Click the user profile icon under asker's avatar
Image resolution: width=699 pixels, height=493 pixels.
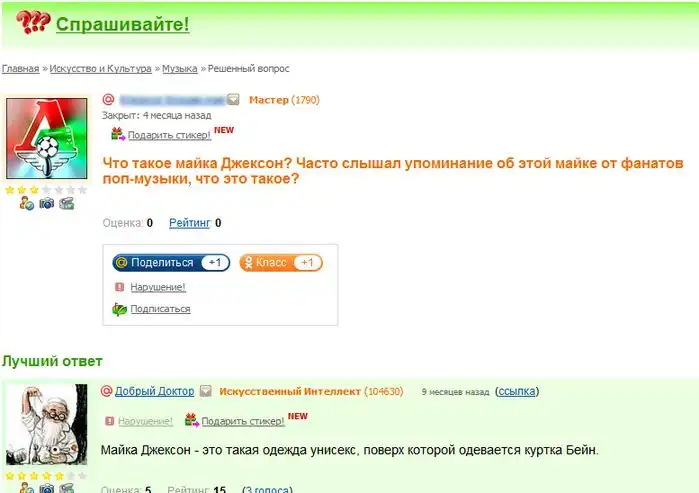(27, 204)
